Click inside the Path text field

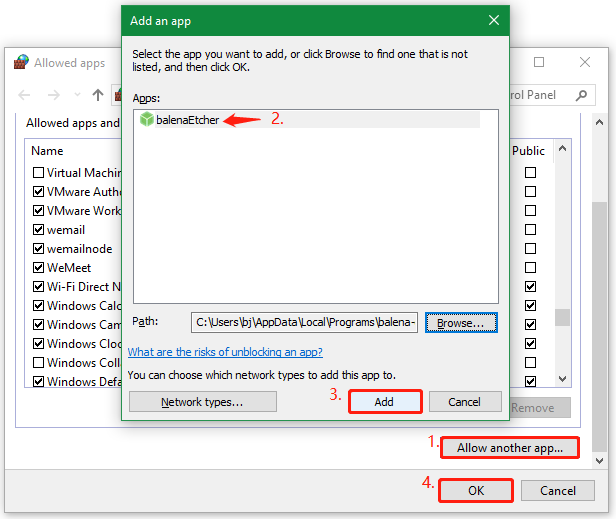tap(304, 322)
